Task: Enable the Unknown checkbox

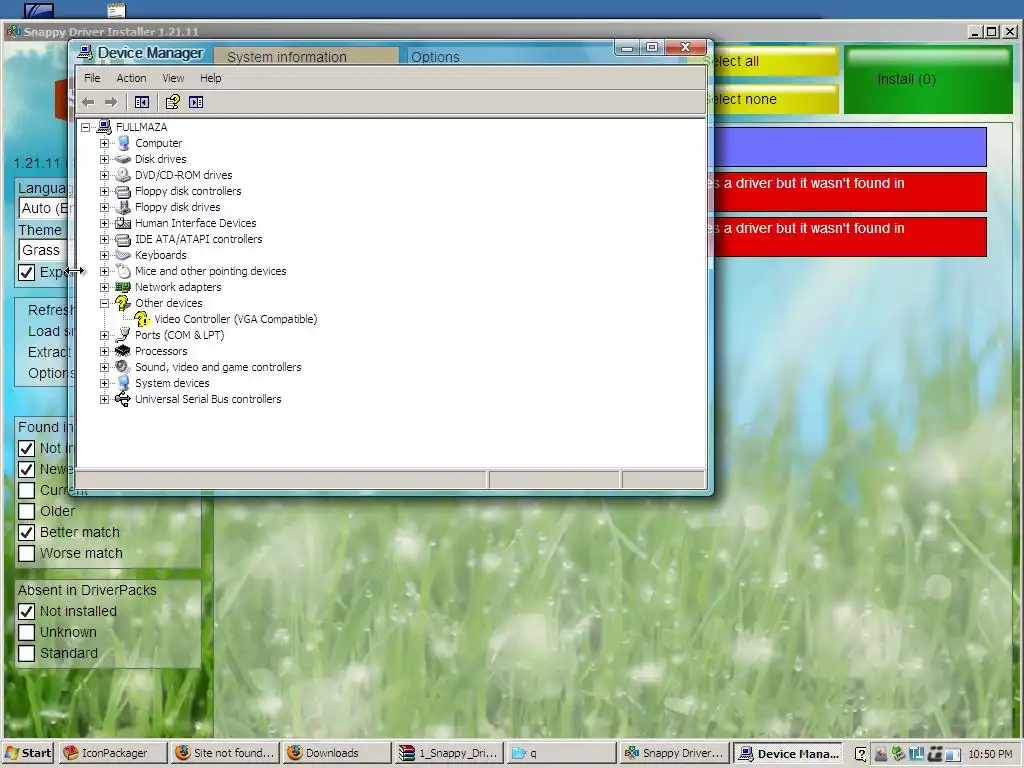Action: point(26,632)
